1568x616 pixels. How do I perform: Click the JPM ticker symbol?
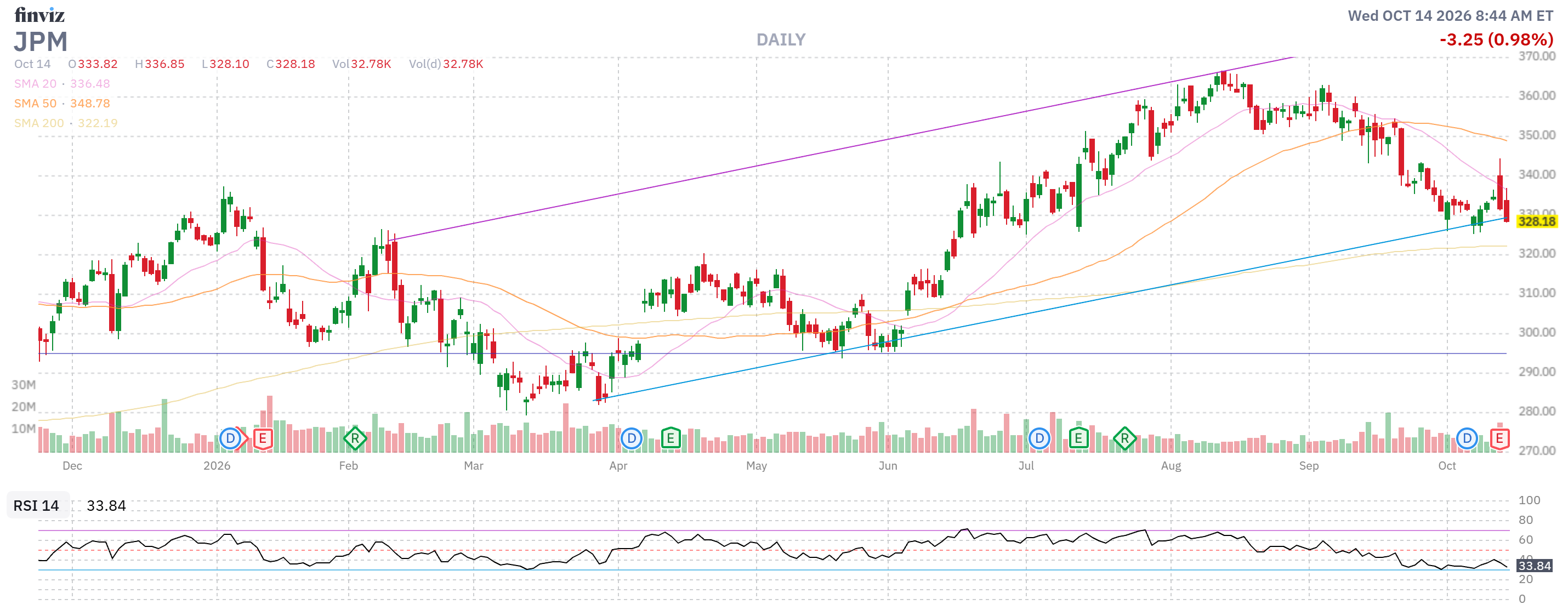(x=41, y=42)
